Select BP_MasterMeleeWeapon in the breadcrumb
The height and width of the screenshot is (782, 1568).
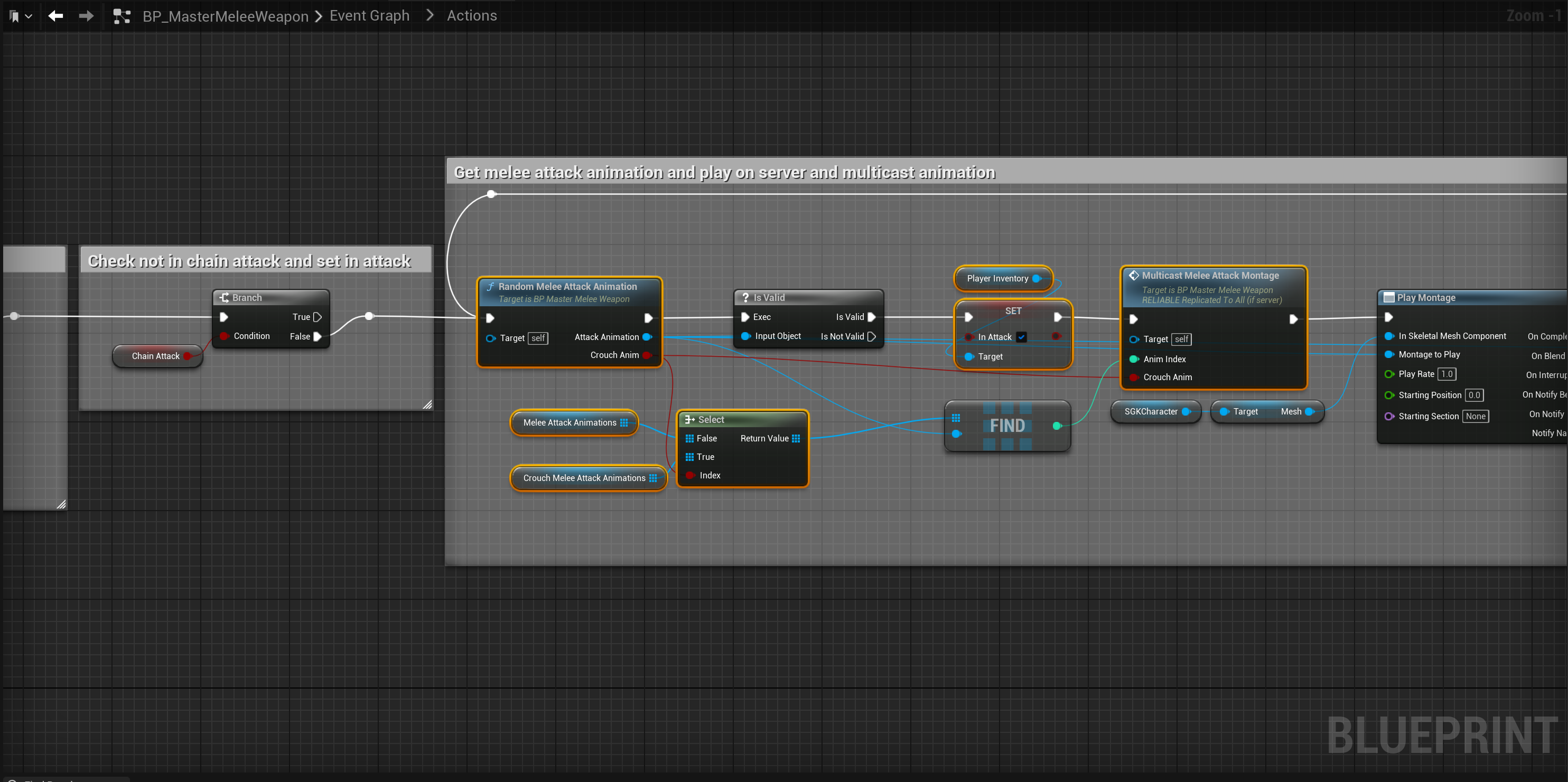coord(225,16)
